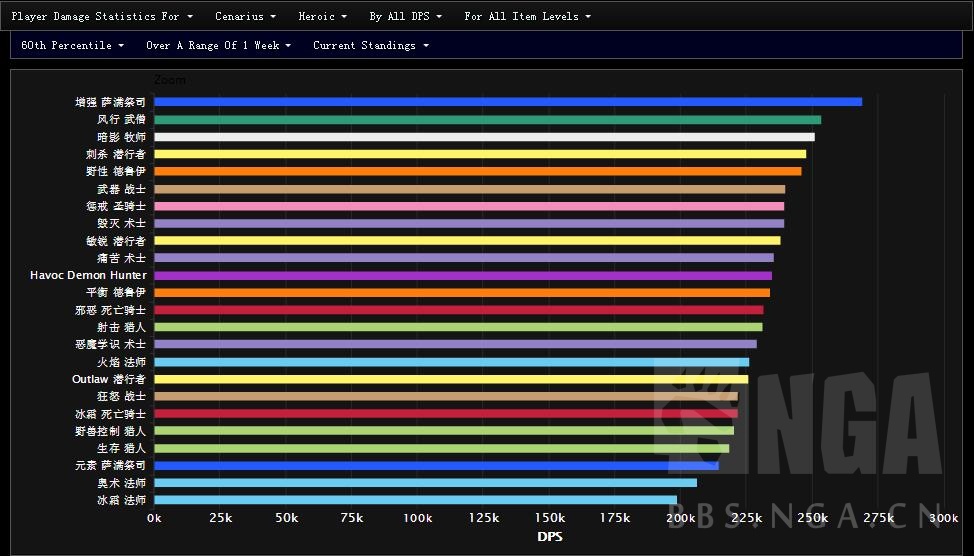
Task: Select the 生存 猎人 label
Action: click(121, 448)
